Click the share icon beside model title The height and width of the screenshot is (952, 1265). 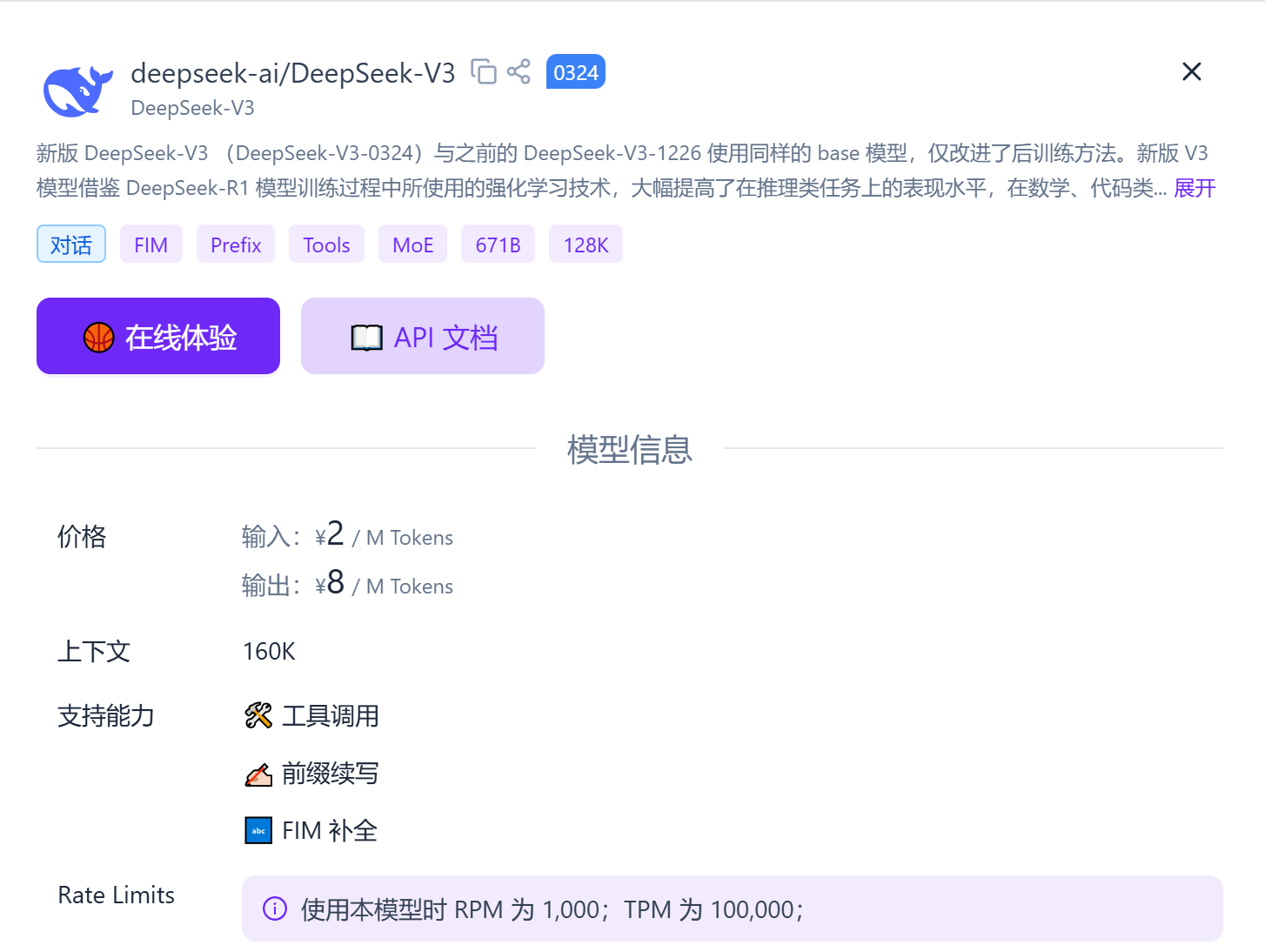[x=519, y=71]
